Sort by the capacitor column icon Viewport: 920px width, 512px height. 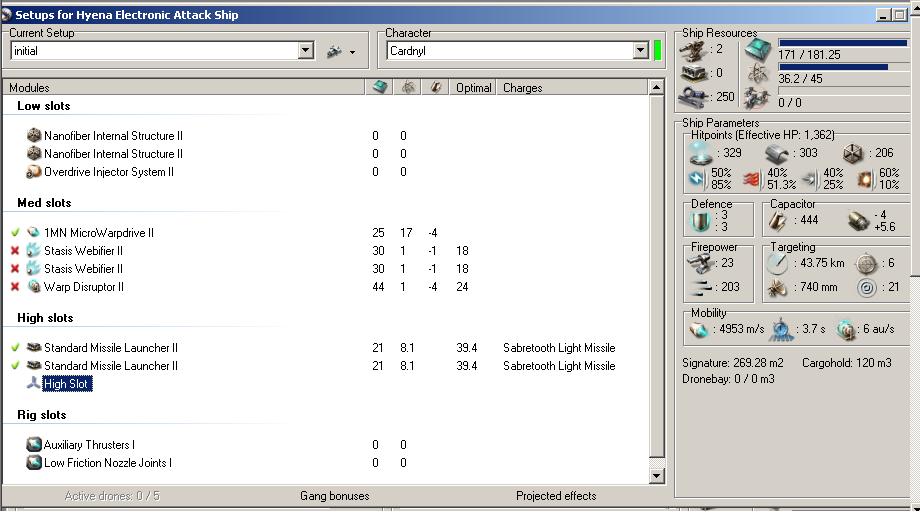[435, 87]
